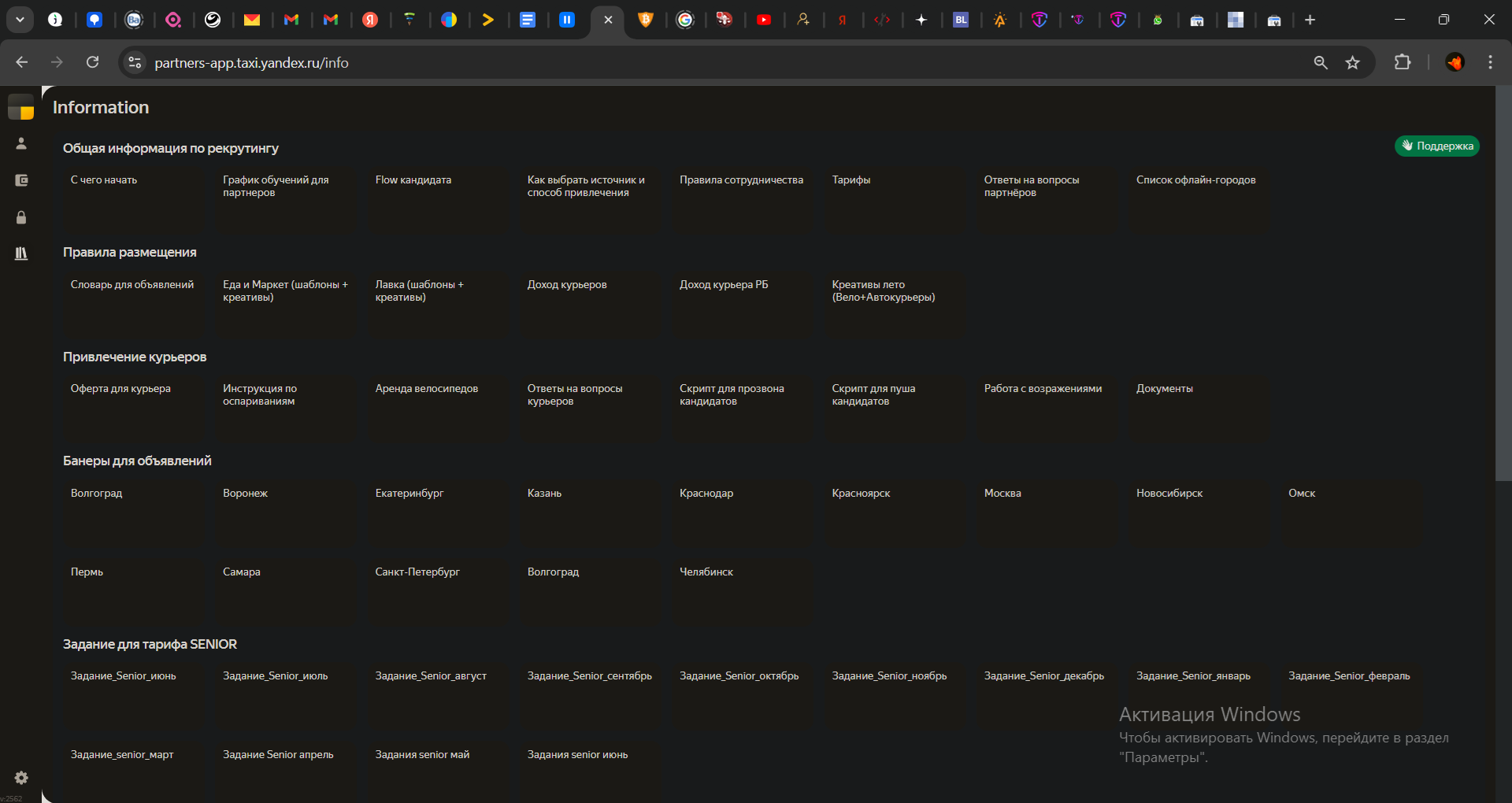Open the 'Задание_Senior_октябрь' card
The height and width of the screenshot is (803, 1512).
[x=742, y=695]
